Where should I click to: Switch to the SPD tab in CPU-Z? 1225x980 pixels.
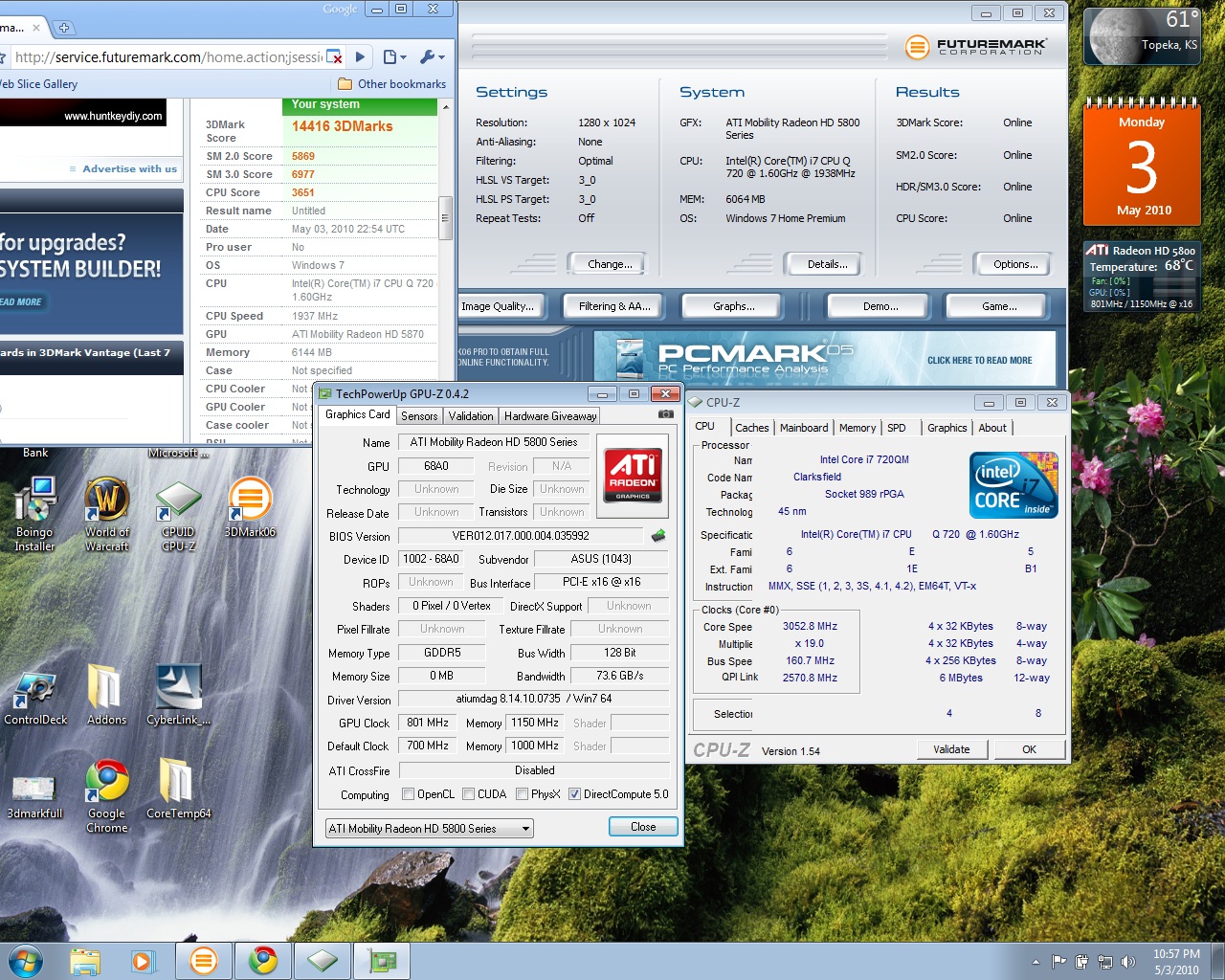(x=897, y=428)
